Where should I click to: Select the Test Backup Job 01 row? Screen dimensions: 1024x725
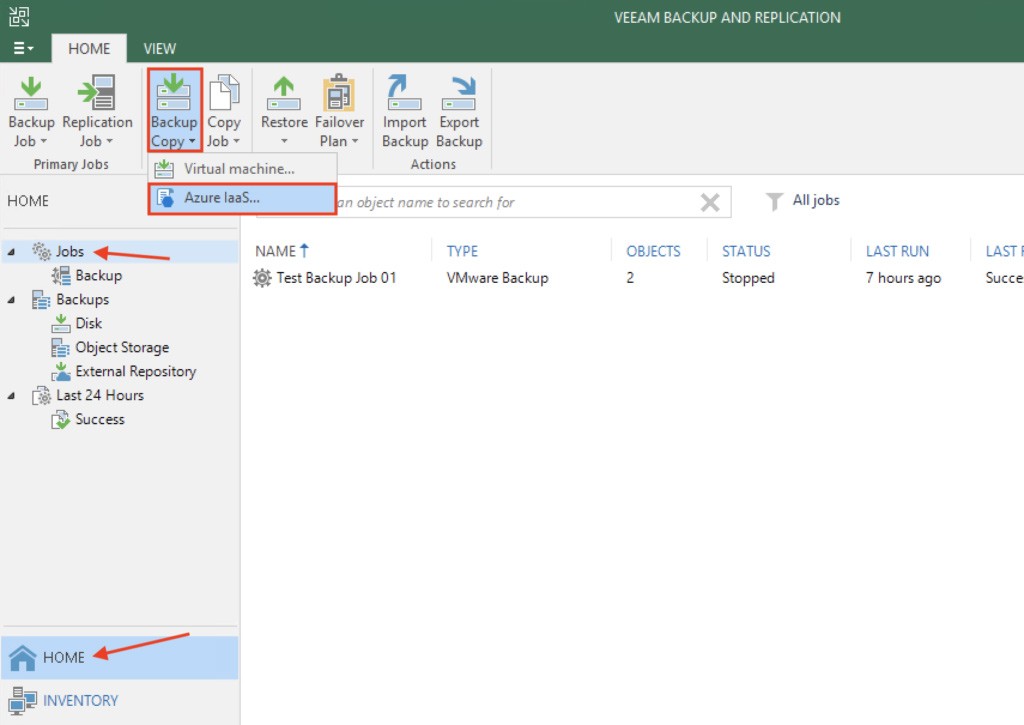637,278
